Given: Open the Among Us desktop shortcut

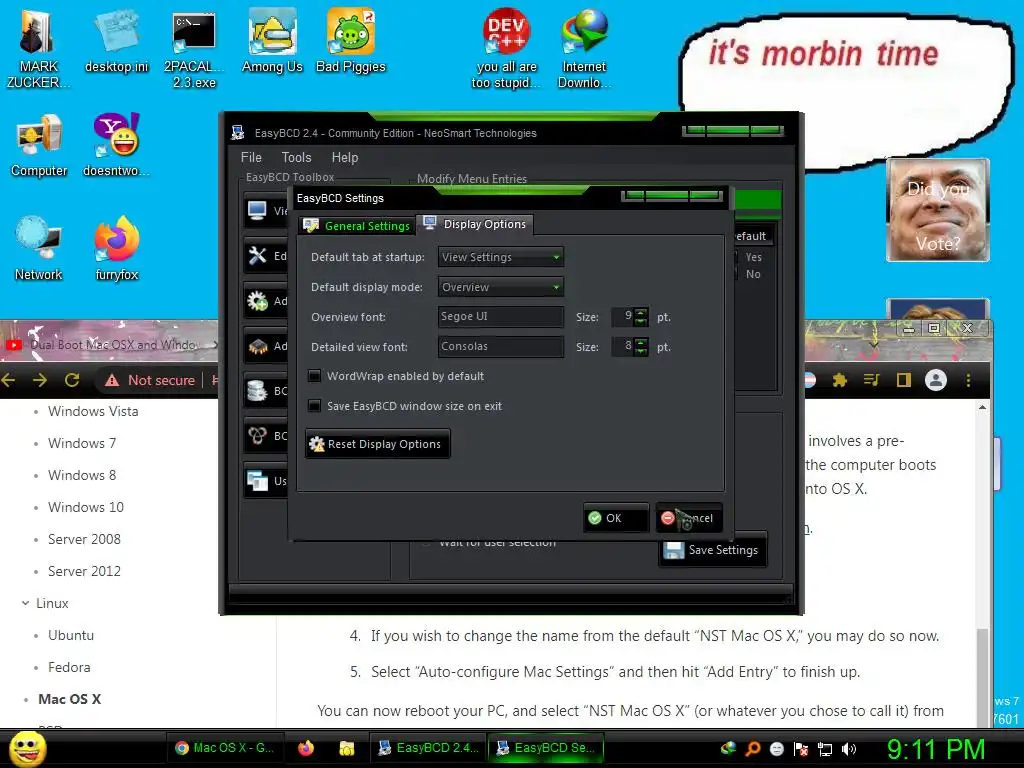Looking at the screenshot, I should (272, 40).
